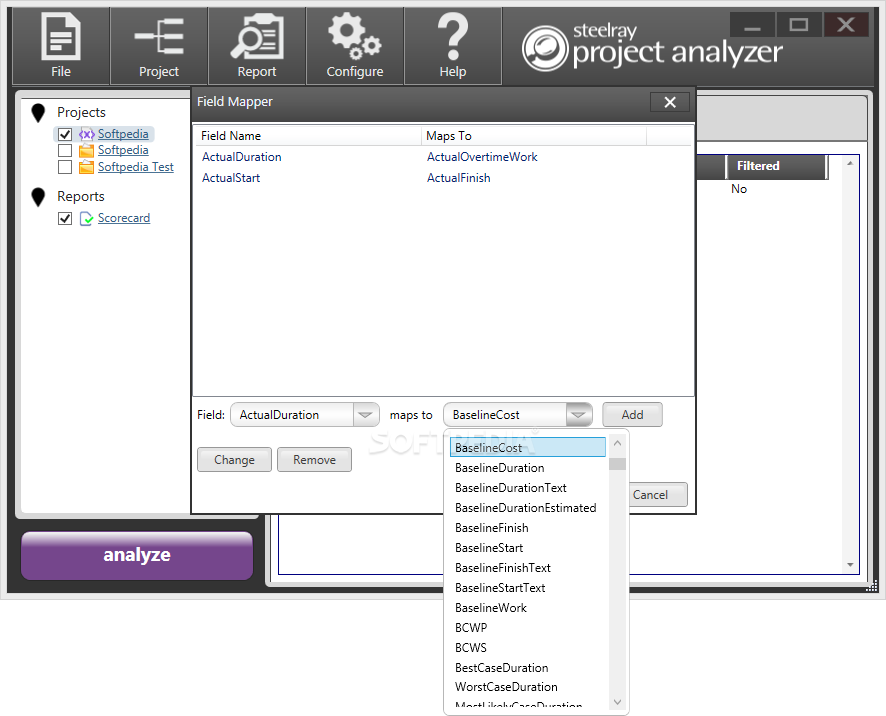
Task: Open the first Softpedia project link
Action: [123, 134]
